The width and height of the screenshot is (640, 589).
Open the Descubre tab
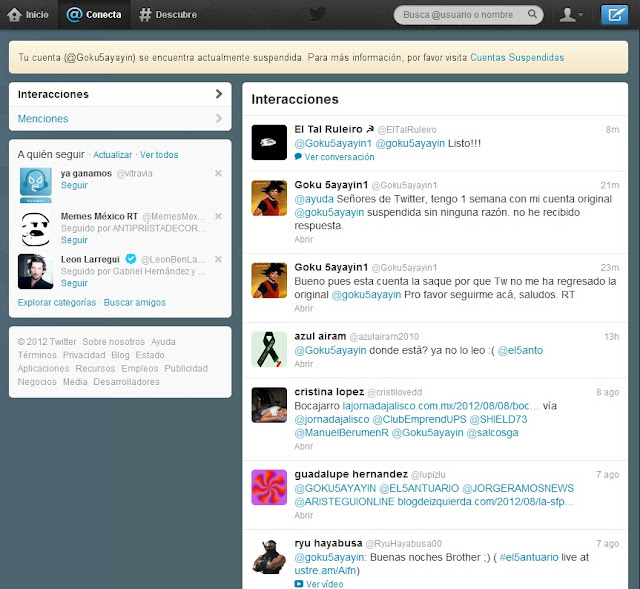168,15
